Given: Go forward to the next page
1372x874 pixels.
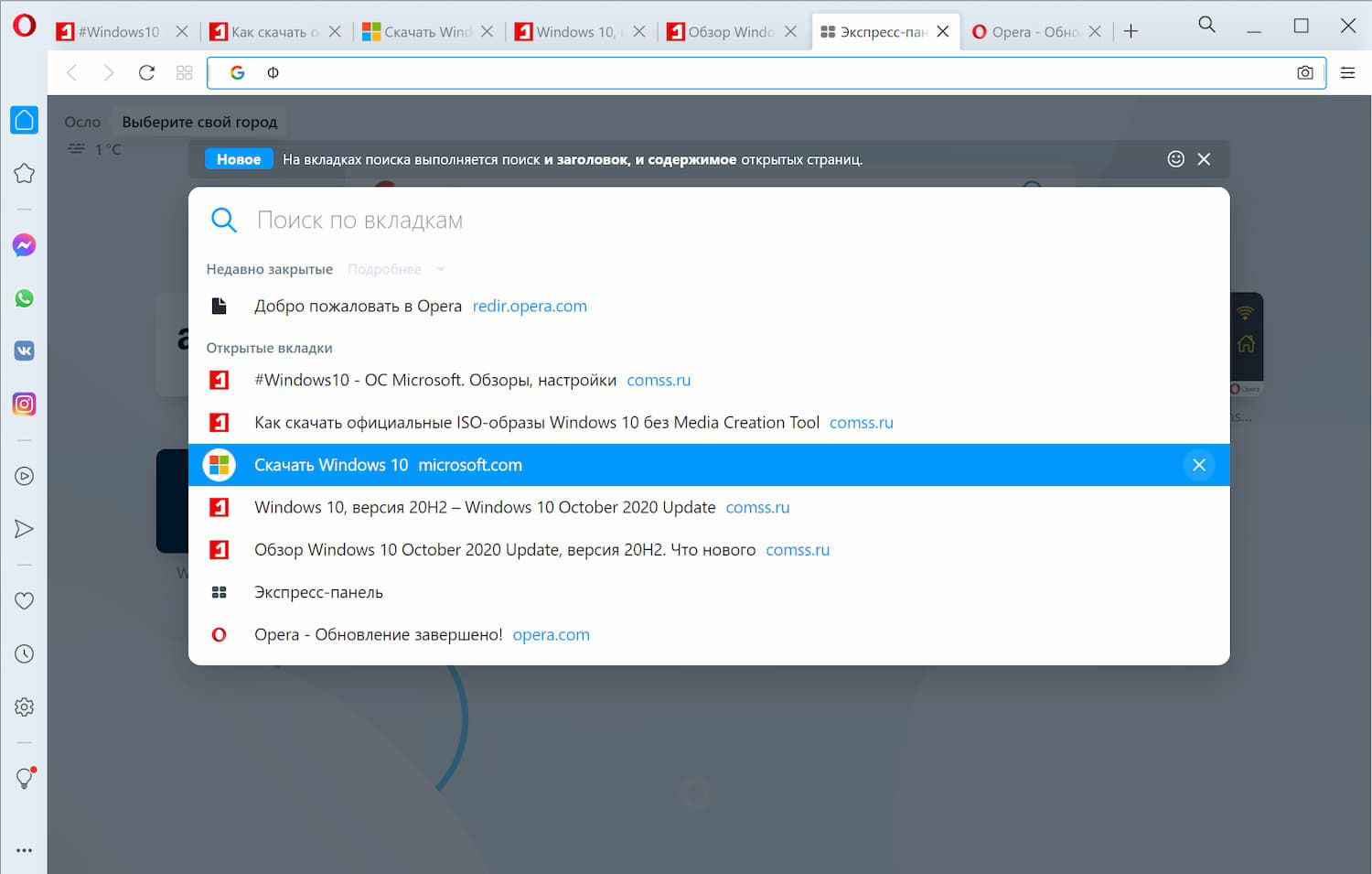Looking at the screenshot, I should [109, 72].
